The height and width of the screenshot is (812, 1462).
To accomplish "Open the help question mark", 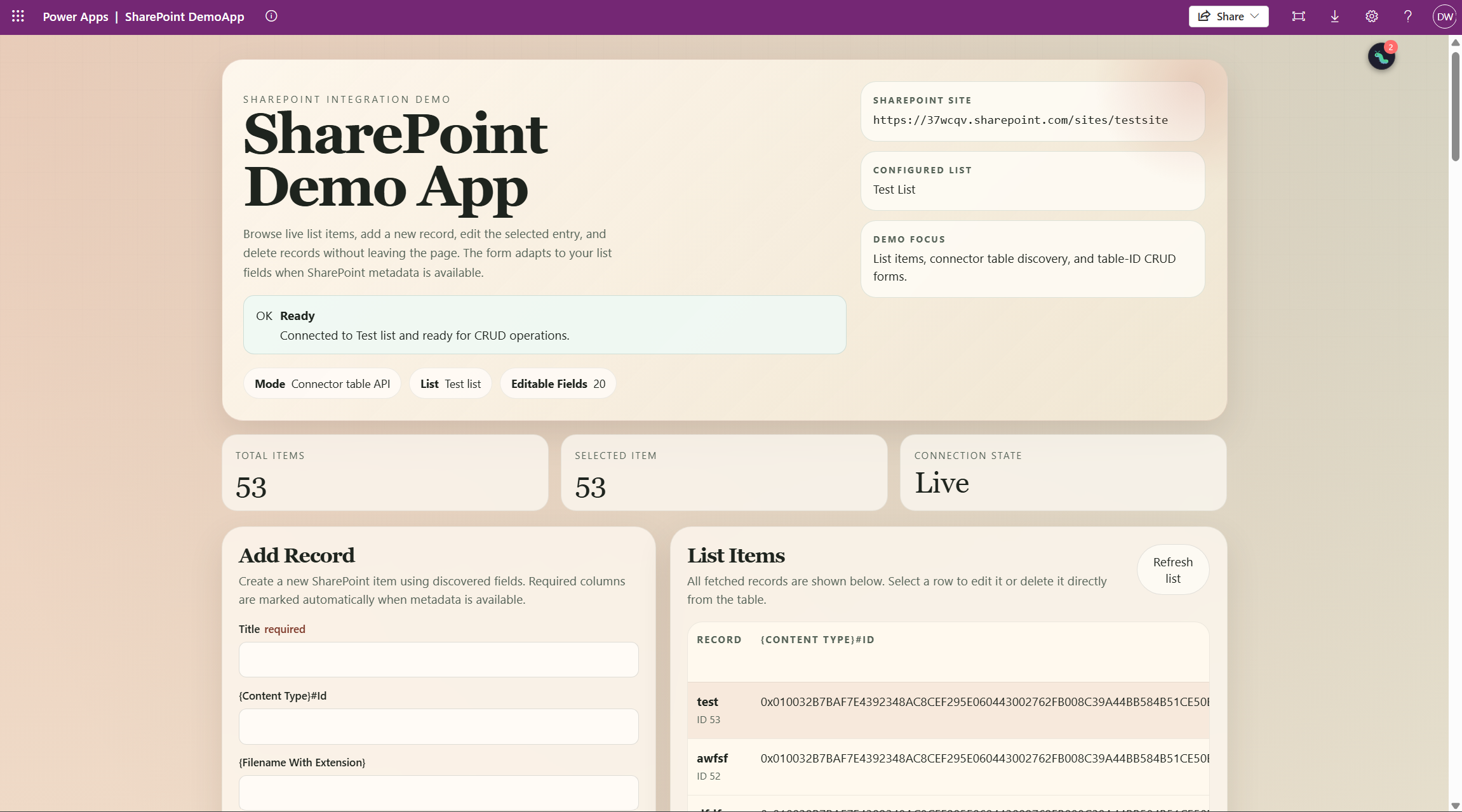I will click(x=1408, y=17).
